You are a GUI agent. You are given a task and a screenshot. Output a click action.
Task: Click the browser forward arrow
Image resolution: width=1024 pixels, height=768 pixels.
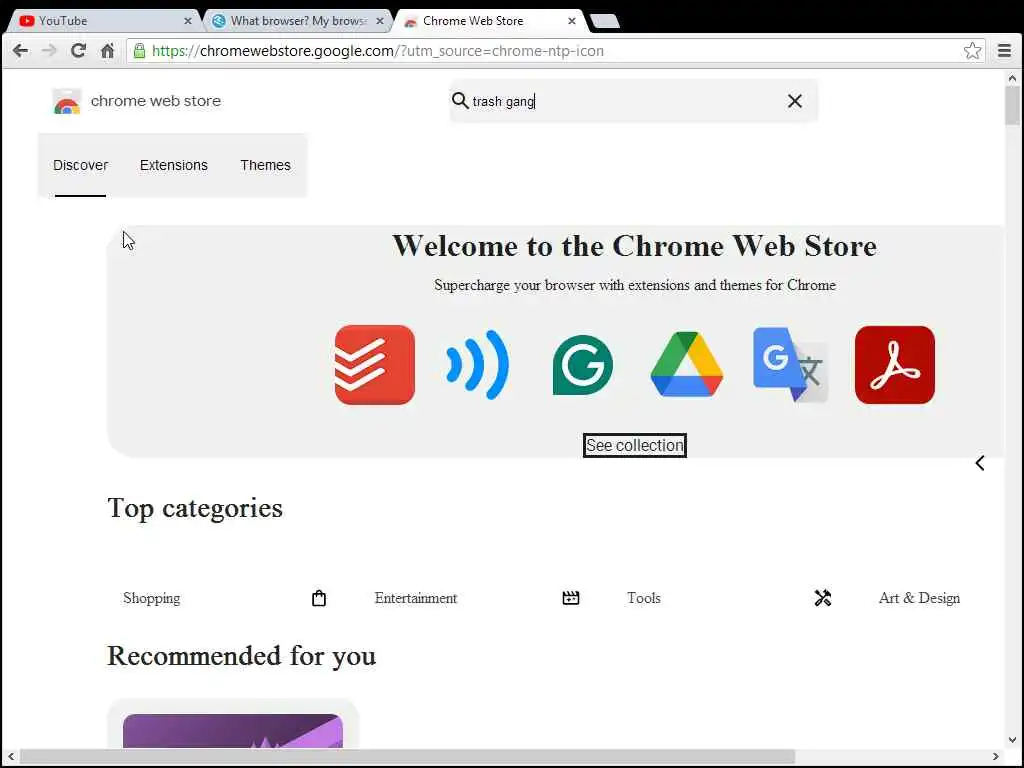49,50
